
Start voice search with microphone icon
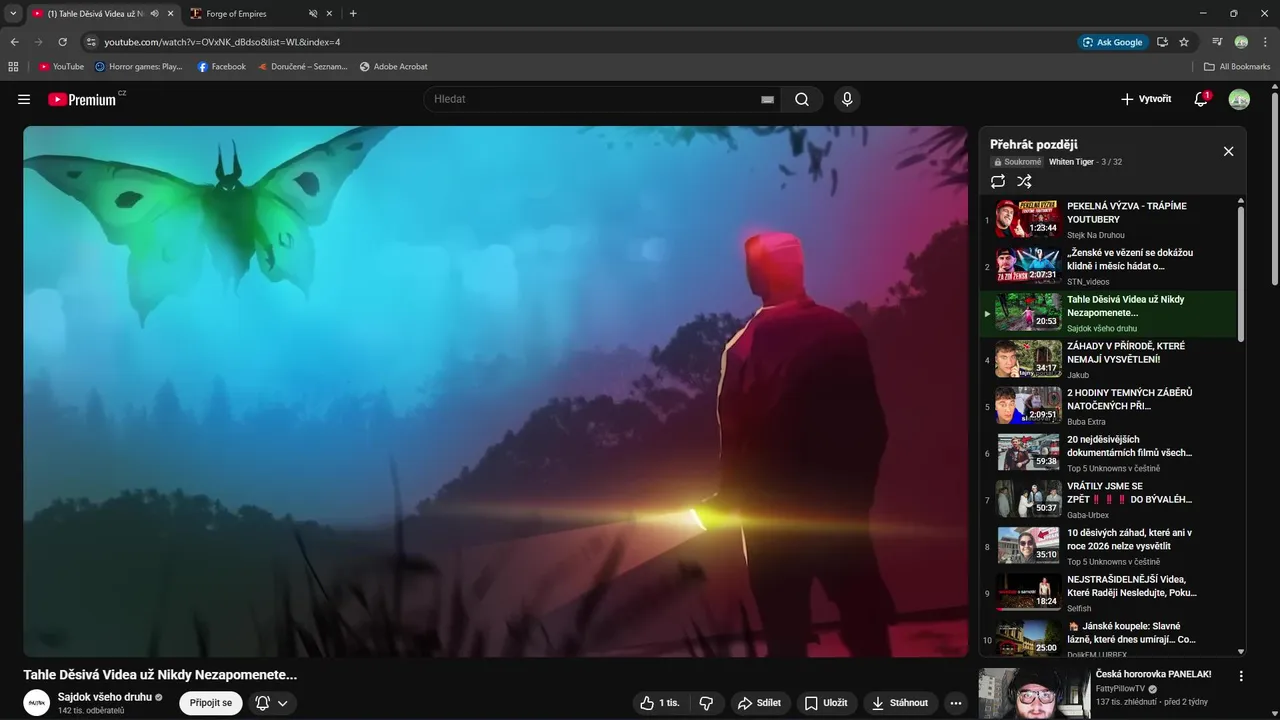(847, 99)
